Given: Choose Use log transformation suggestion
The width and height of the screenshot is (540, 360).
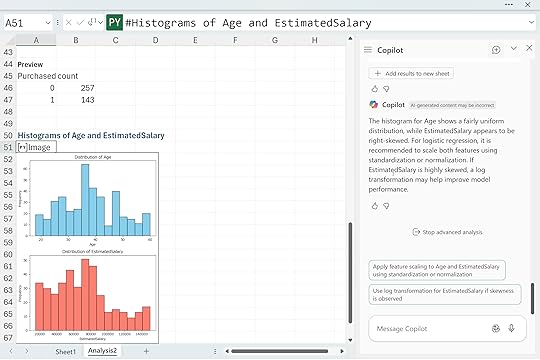Looking at the screenshot, I should (445, 295).
